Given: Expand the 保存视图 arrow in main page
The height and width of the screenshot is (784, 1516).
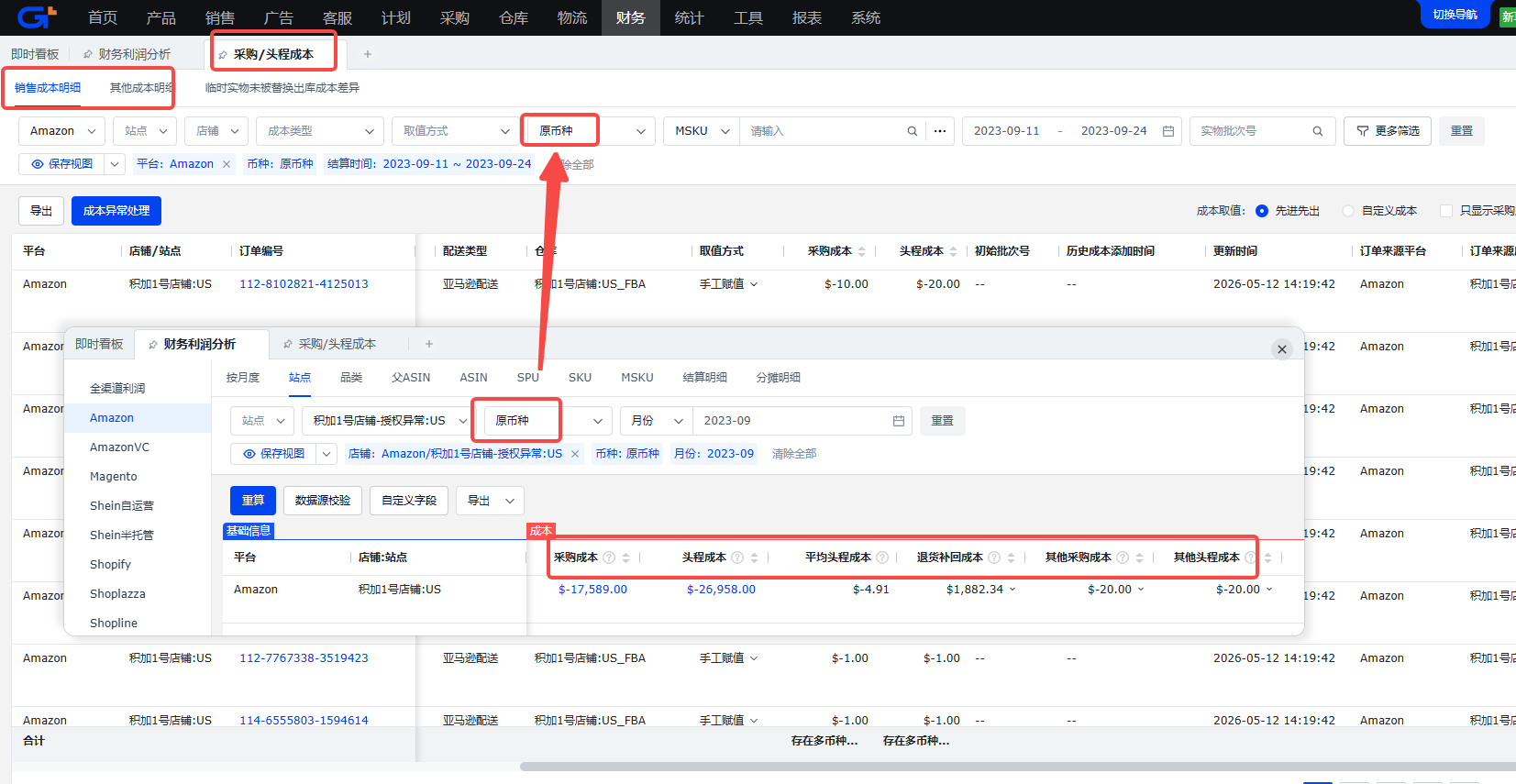Looking at the screenshot, I should (x=115, y=164).
